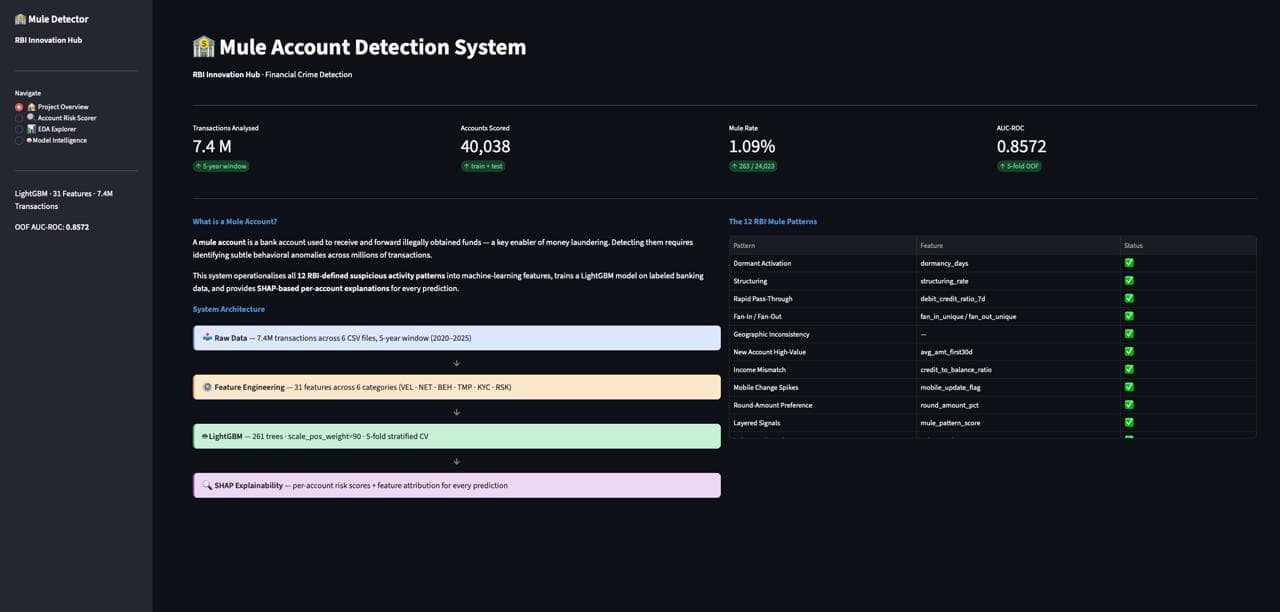The image size is (1280, 612).
Task: Click the bank icon in the sidebar title
Action: click(20, 19)
